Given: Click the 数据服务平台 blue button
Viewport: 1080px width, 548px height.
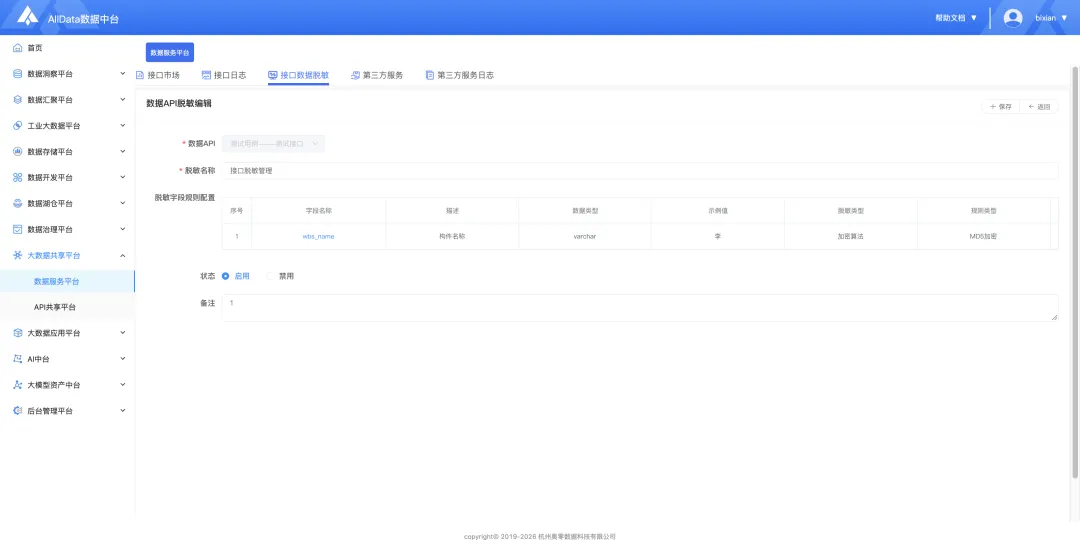Looking at the screenshot, I should coord(169,52).
